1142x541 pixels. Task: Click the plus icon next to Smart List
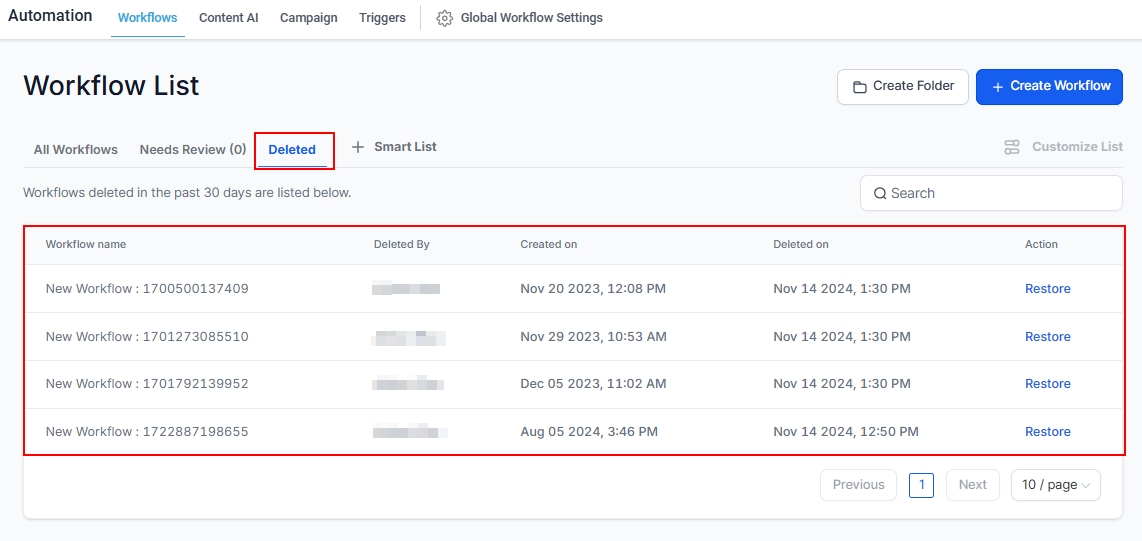[358, 147]
